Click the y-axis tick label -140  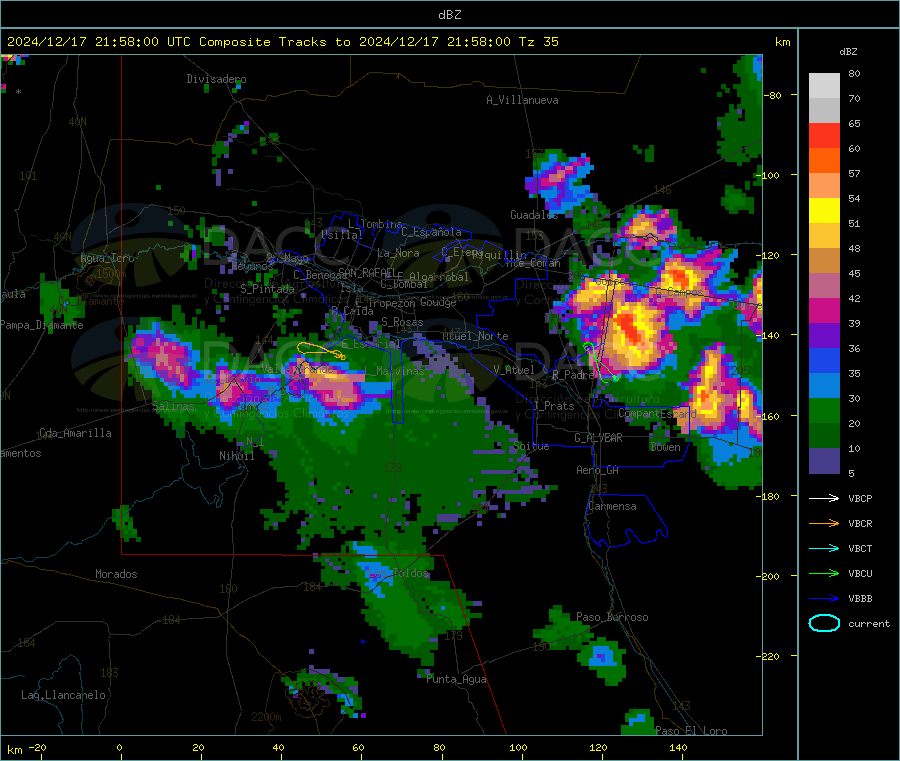click(770, 335)
